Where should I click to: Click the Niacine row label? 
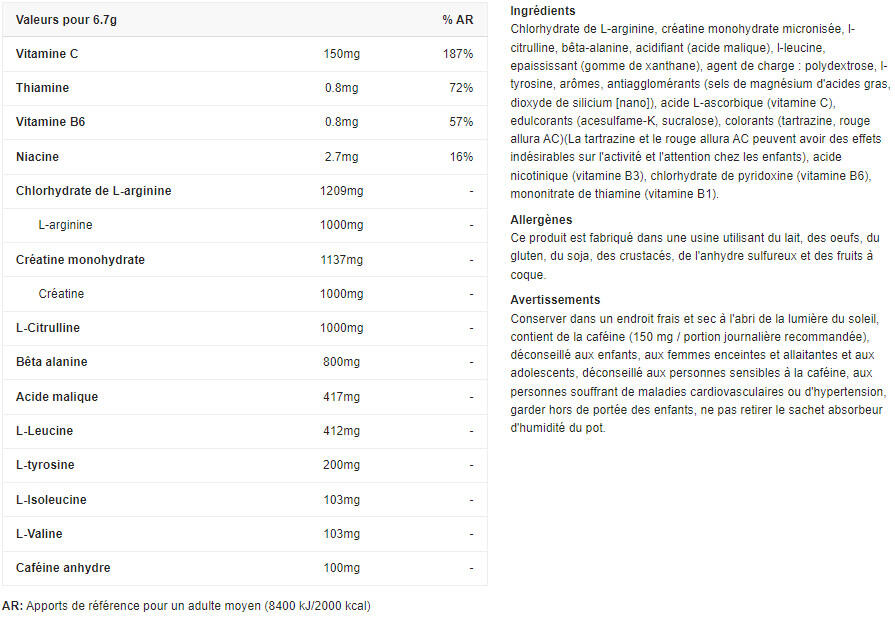tap(37, 156)
